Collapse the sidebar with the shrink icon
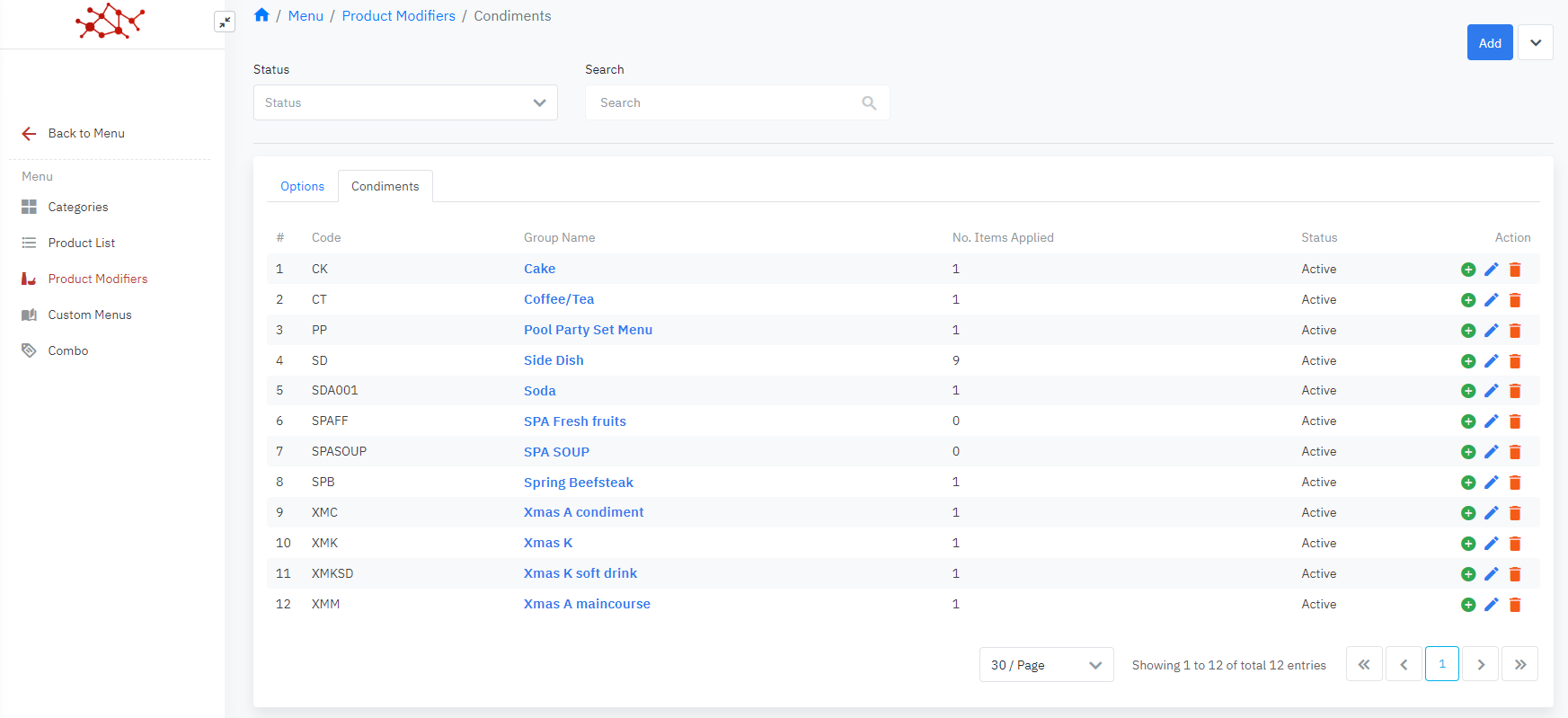This screenshot has width=1568, height=718. pos(225,22)
